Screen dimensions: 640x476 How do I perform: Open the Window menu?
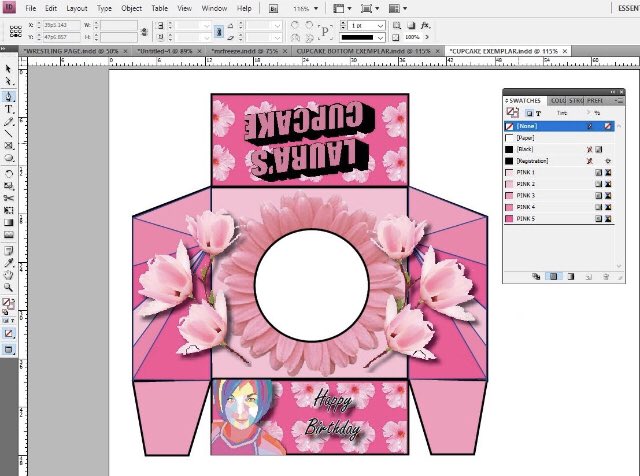[x=214, y=8]
